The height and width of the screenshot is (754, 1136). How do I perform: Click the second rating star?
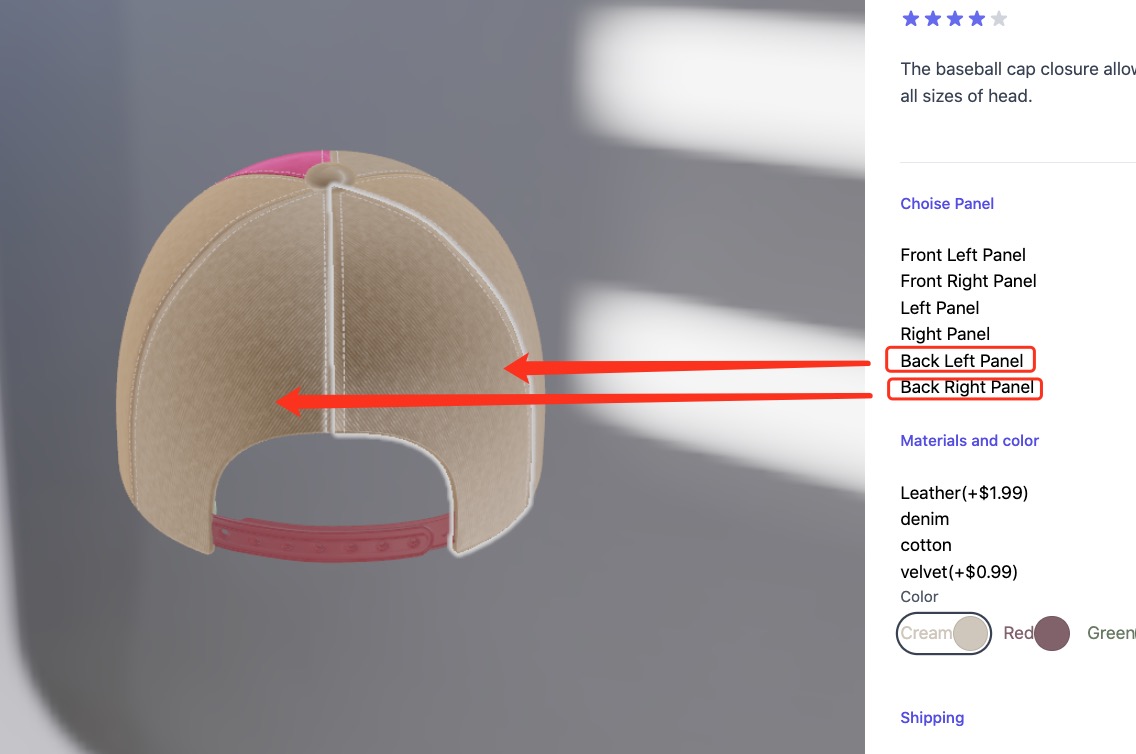933,19
